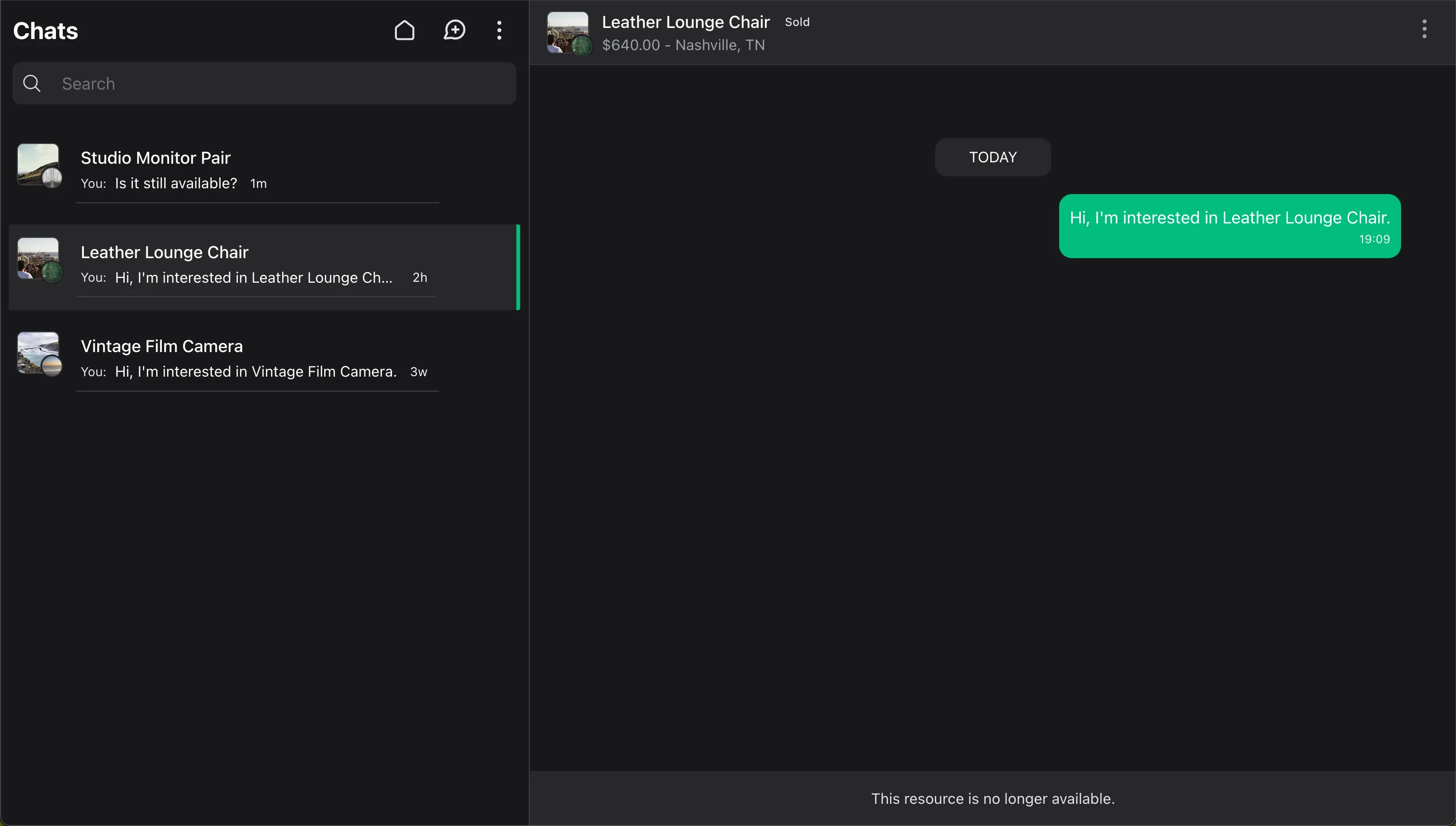Click 'This resource is no longer available.' notice
The width and height of the screenshot is (1456, 826).
pos(993,799)
